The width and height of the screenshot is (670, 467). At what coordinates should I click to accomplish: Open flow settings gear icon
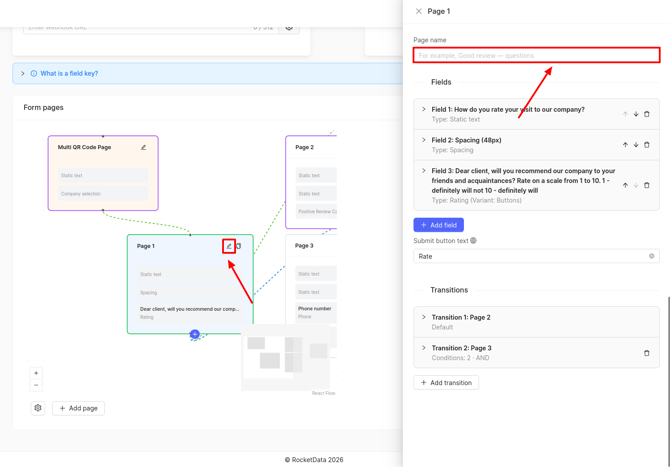click(38, 408)
